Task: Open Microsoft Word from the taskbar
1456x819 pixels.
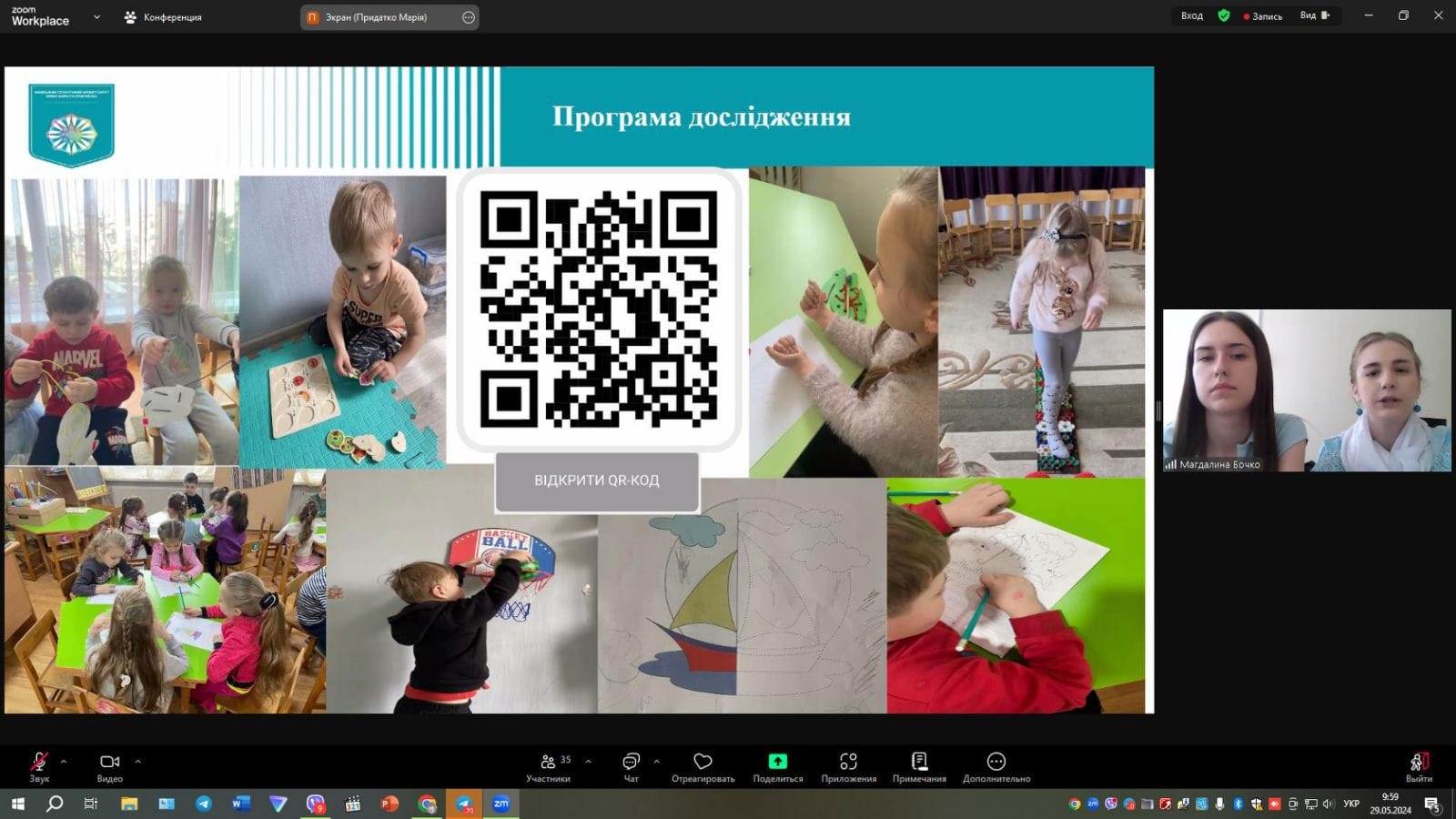Action: (240, 804)
